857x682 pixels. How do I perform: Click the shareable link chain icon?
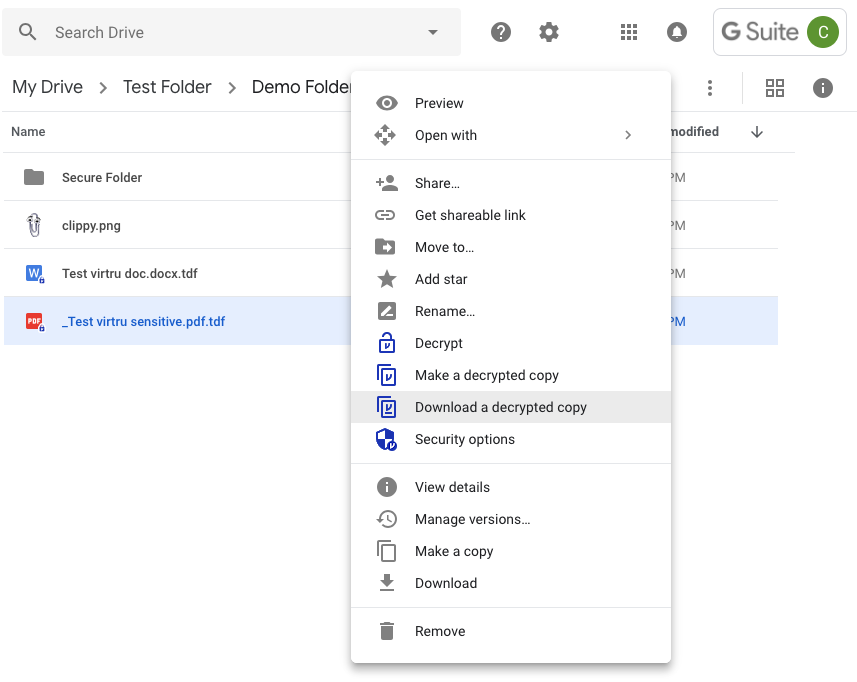coord(385,215)
